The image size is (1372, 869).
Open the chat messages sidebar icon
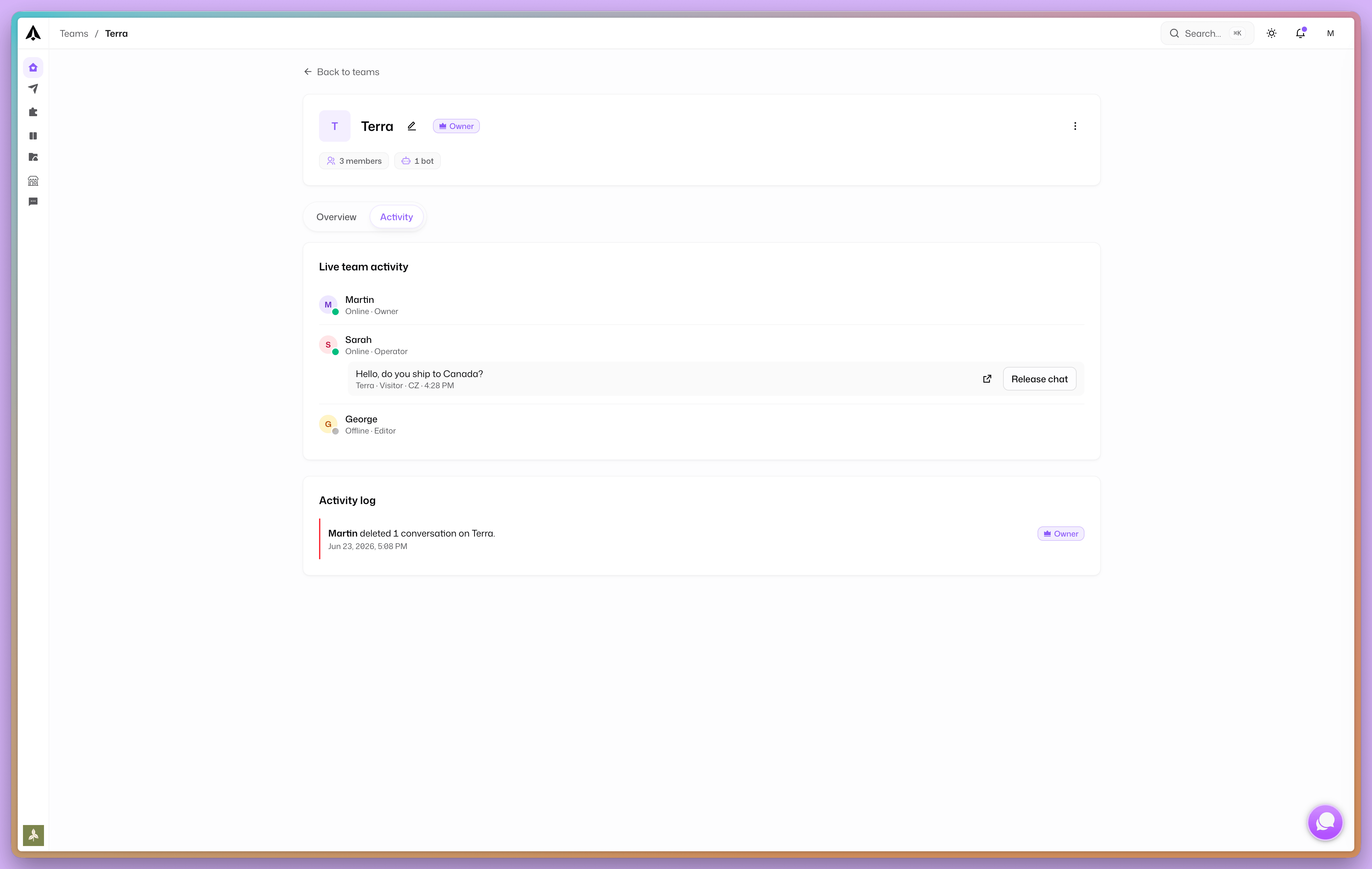click(x=33, y=202)
